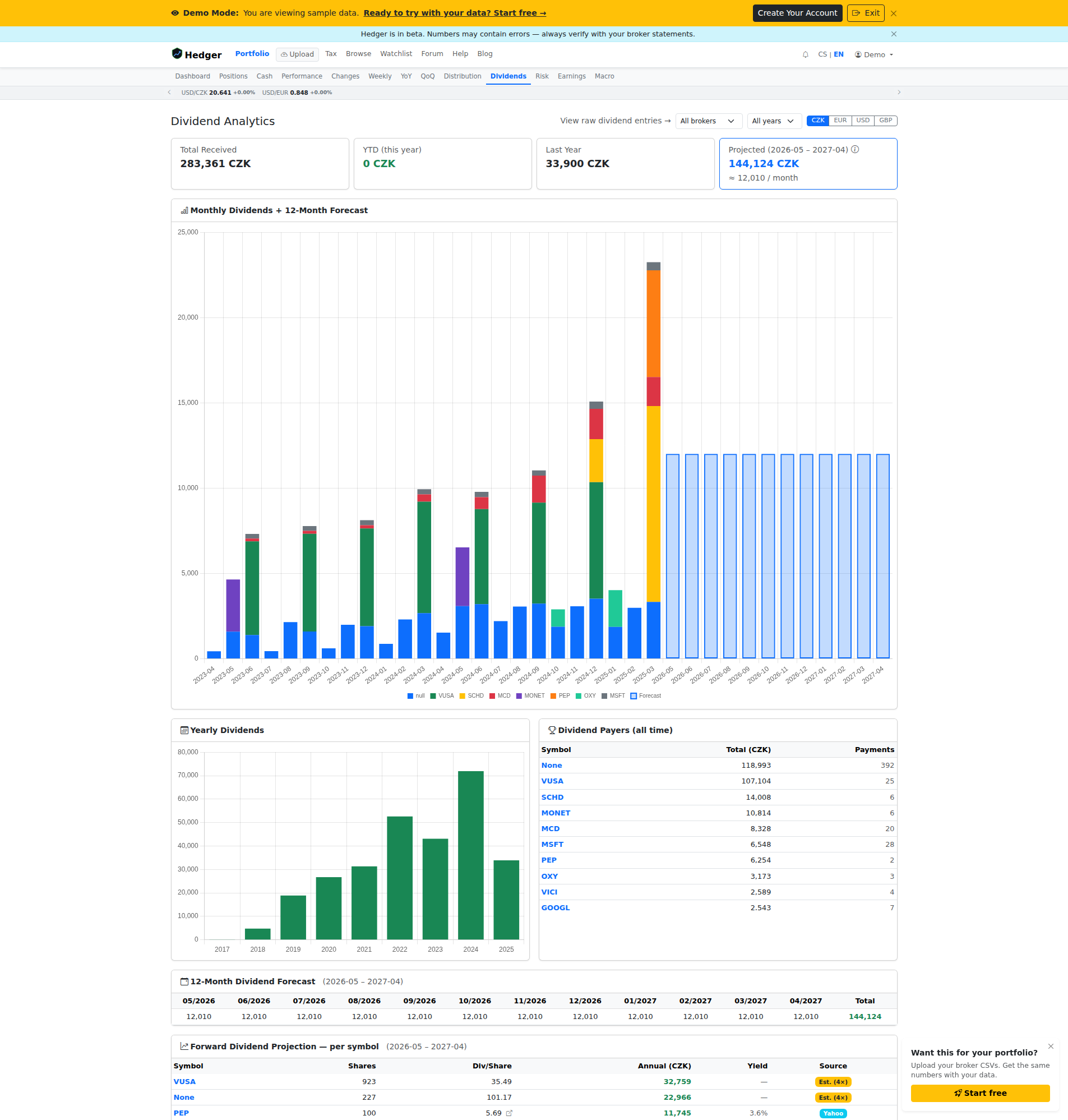Switch currency to CZK
1068x1120 pixels.
818,121
